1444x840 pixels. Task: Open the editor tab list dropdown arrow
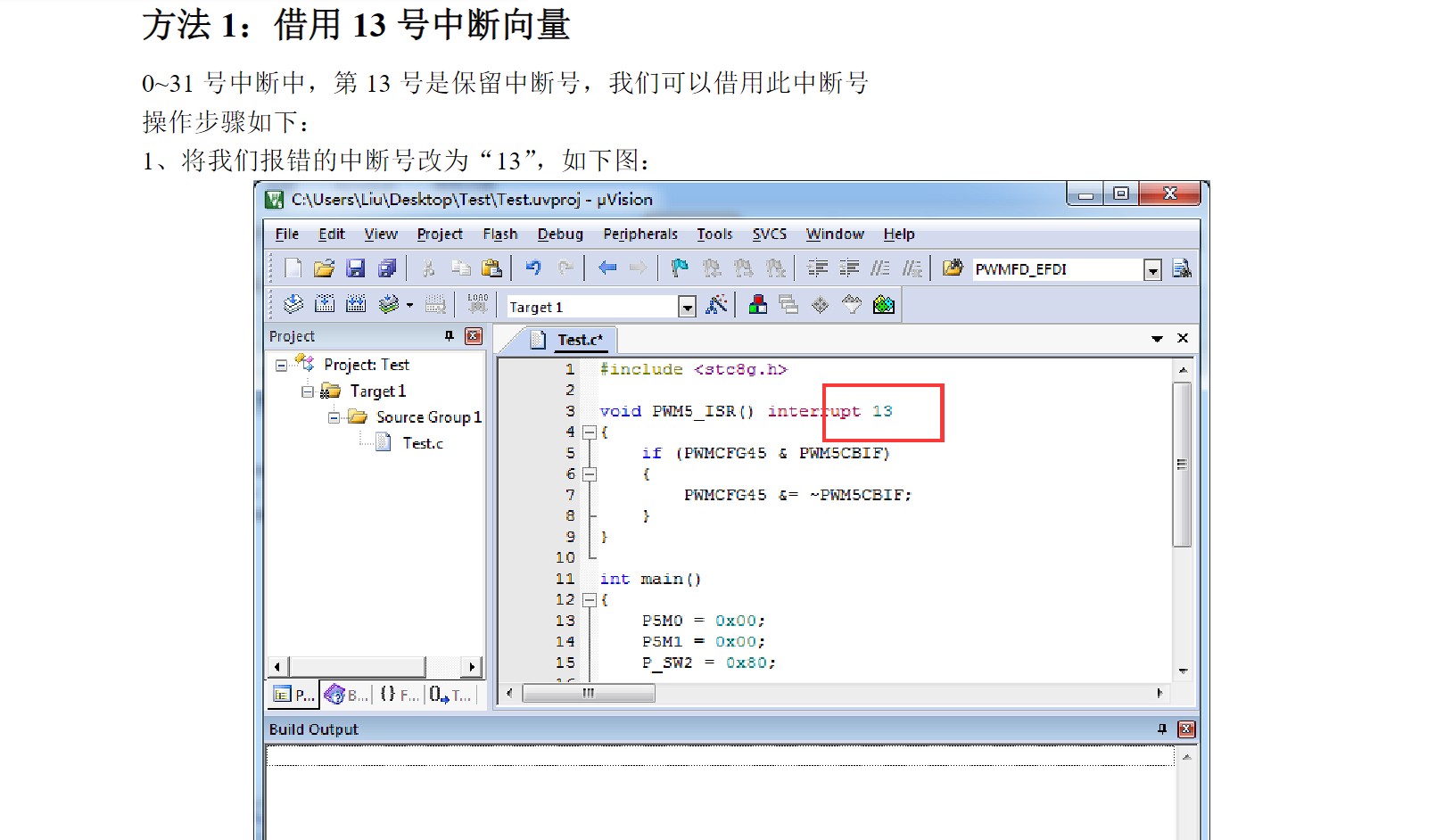[1157, 339]
